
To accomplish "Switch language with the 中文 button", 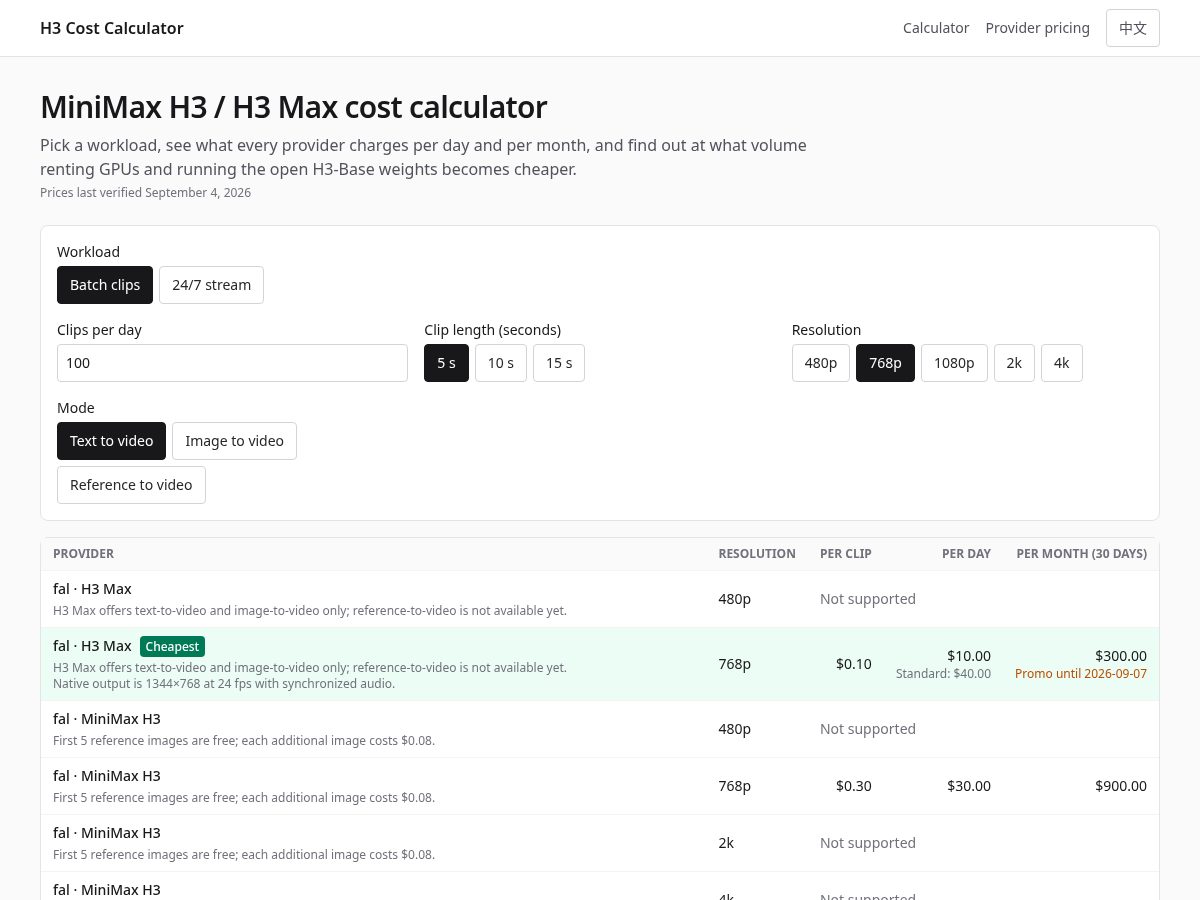I will tap(1133, 28).
